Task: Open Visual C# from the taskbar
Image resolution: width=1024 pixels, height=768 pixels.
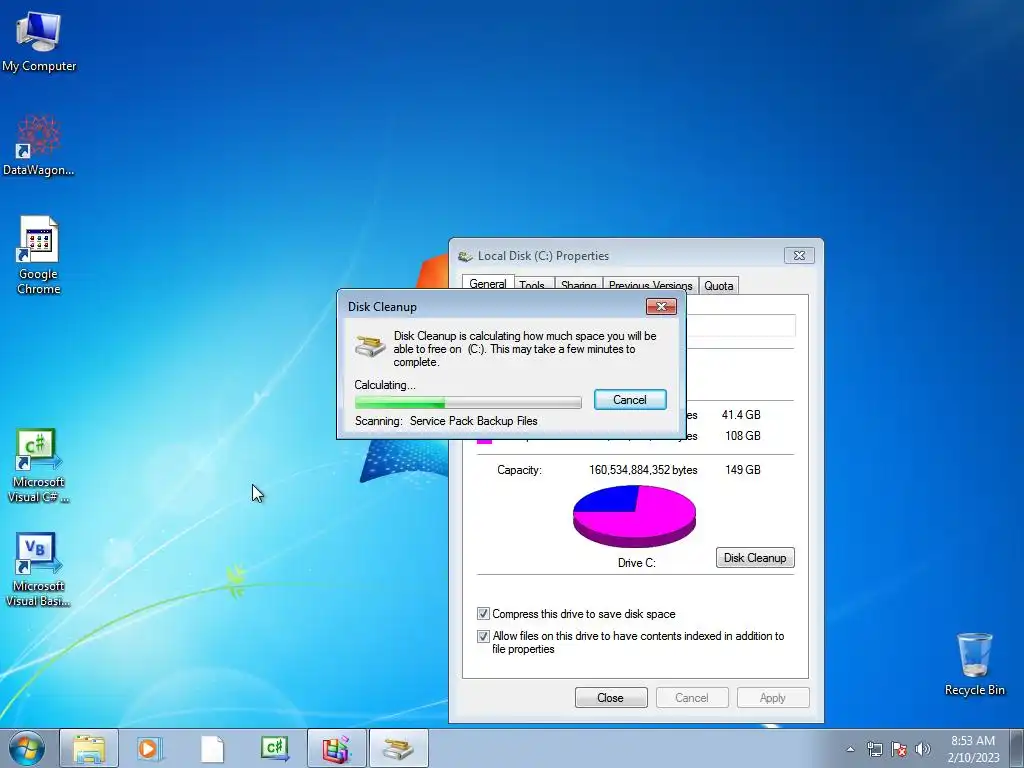Action: pos(275,748)
